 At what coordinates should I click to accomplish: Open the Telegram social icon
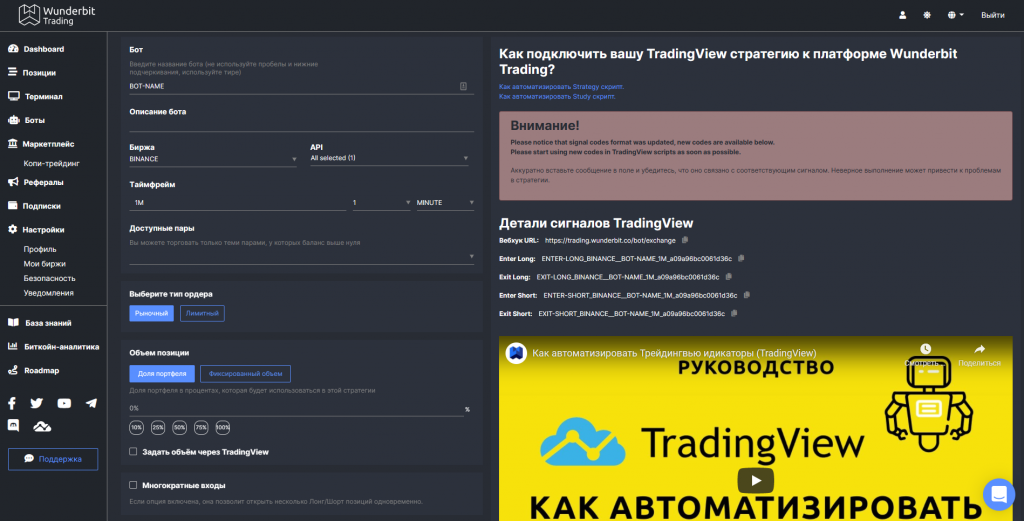pos(91,403)
